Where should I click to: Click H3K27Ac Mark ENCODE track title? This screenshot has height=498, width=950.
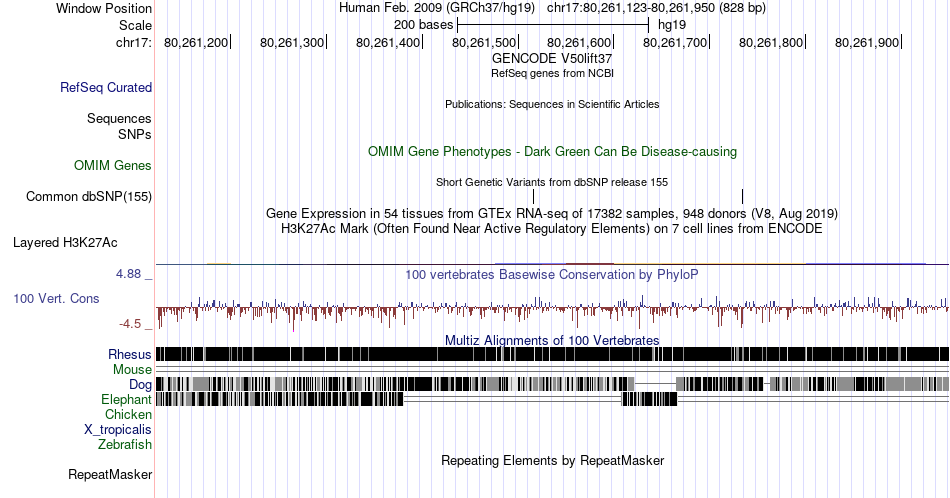point(552,228)
